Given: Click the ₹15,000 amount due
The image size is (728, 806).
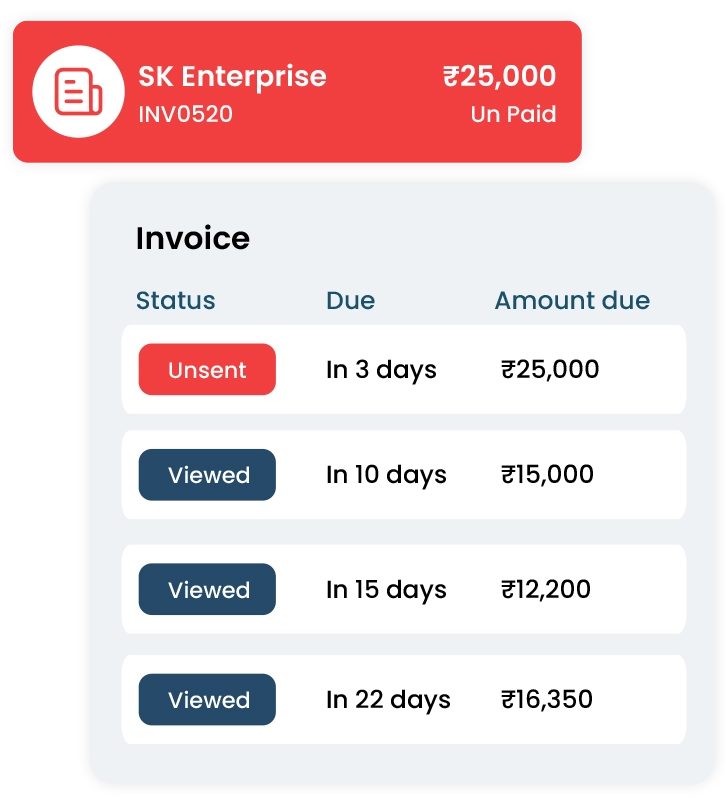Looking at the screenshot, I should click(548, 474).
